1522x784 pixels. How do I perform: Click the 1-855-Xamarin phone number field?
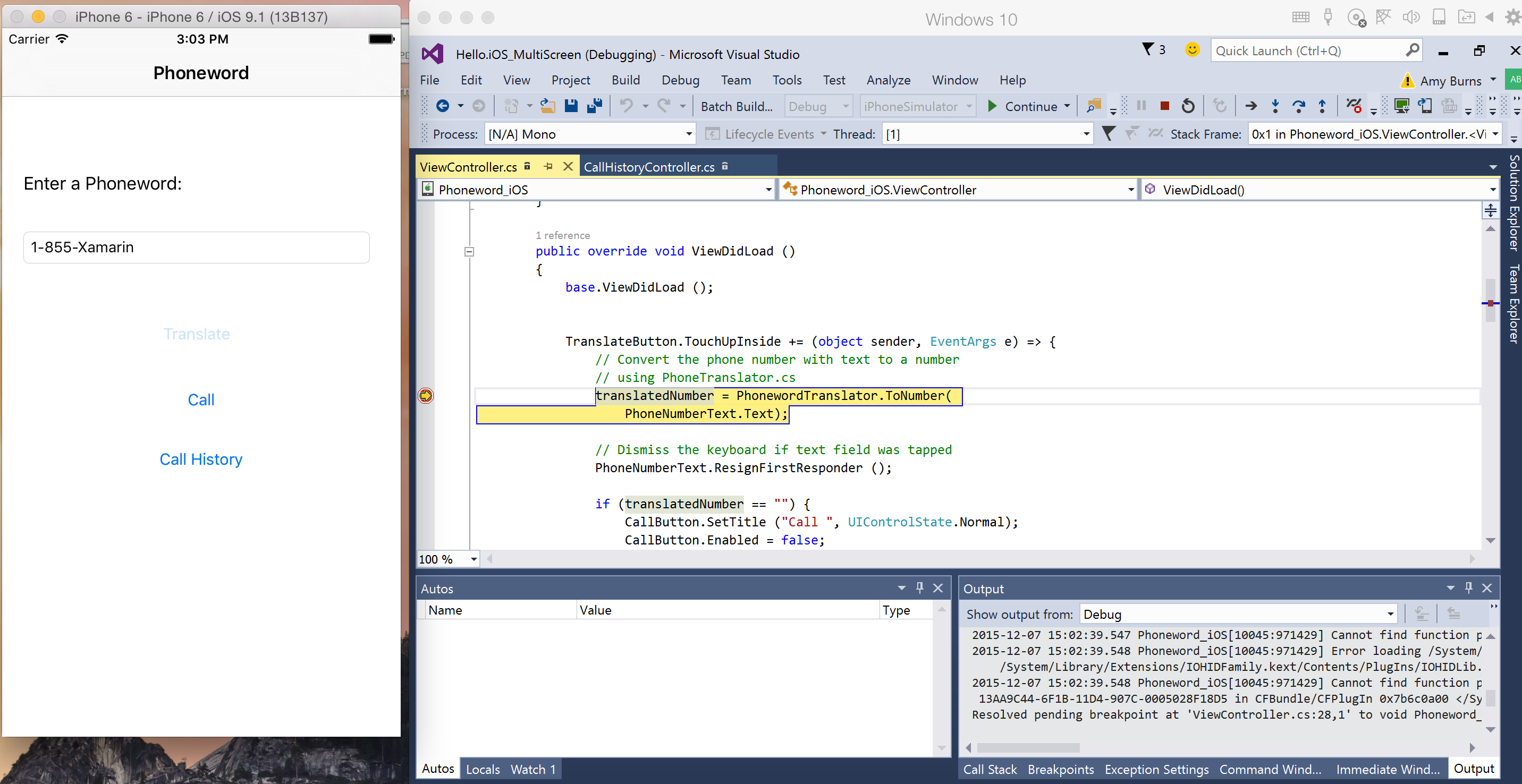pos(196,247)
